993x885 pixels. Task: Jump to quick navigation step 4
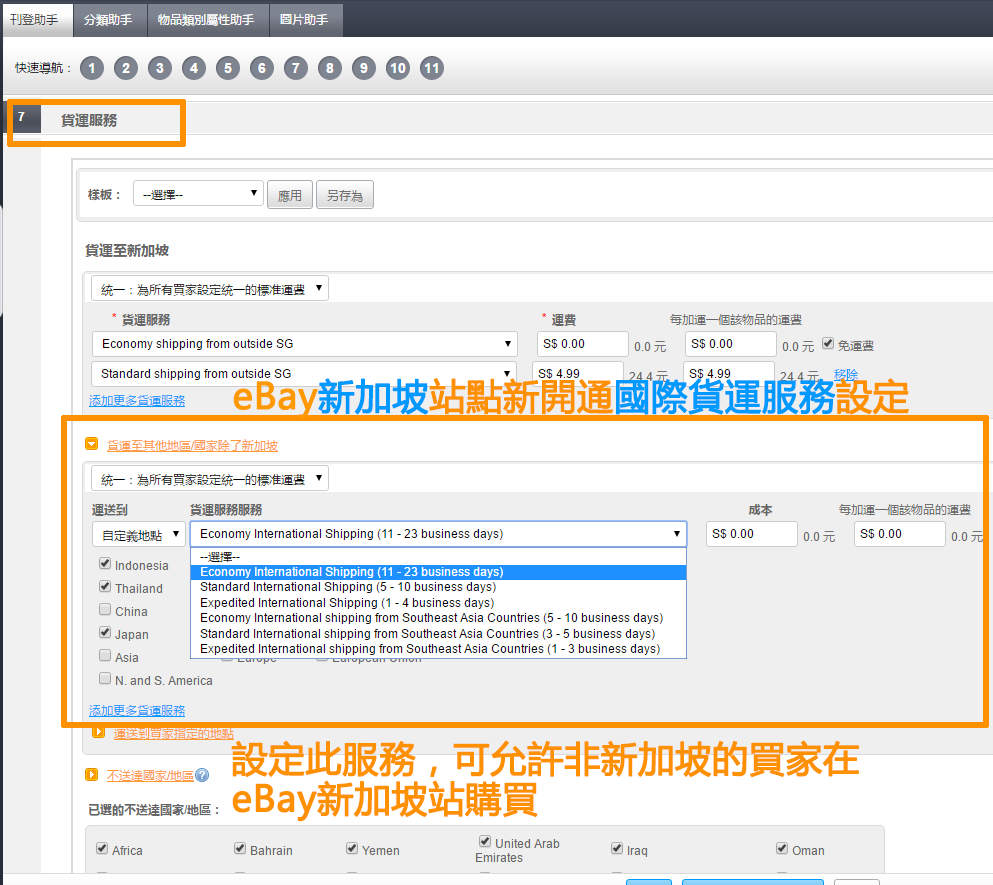coord(194,68)
